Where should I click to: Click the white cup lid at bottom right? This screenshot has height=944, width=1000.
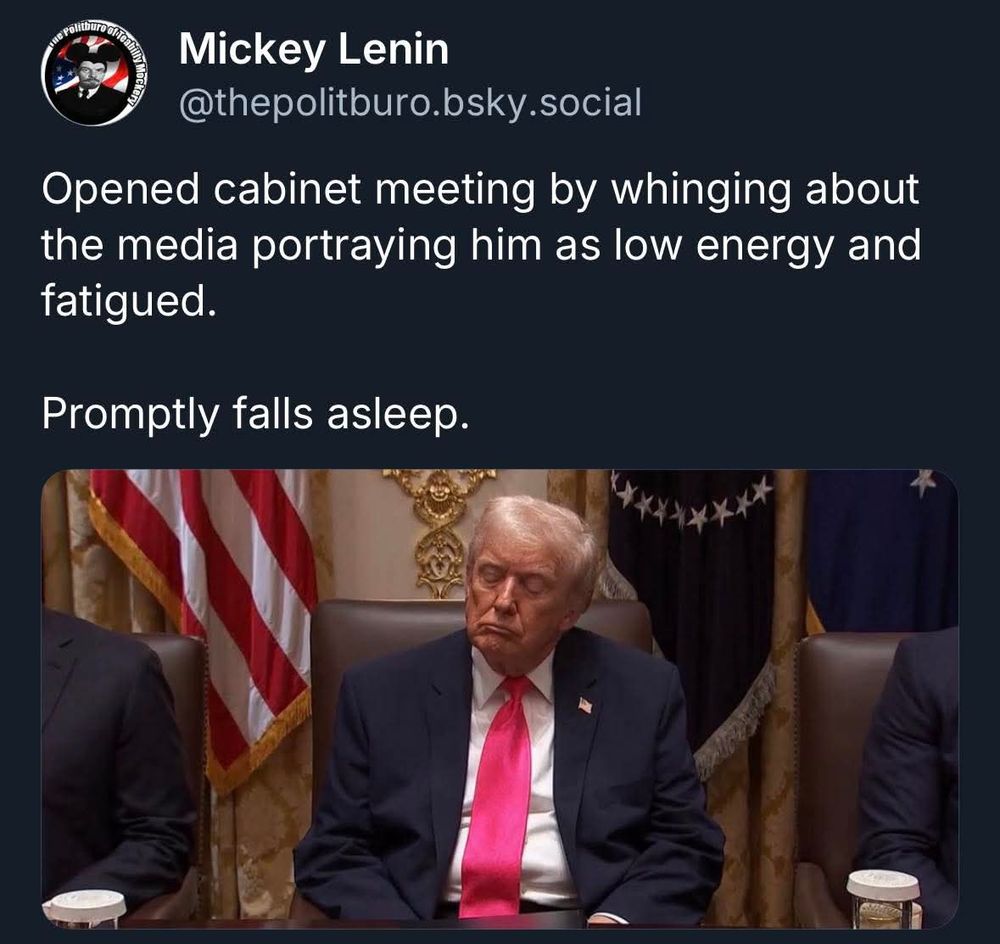point(883,884)
